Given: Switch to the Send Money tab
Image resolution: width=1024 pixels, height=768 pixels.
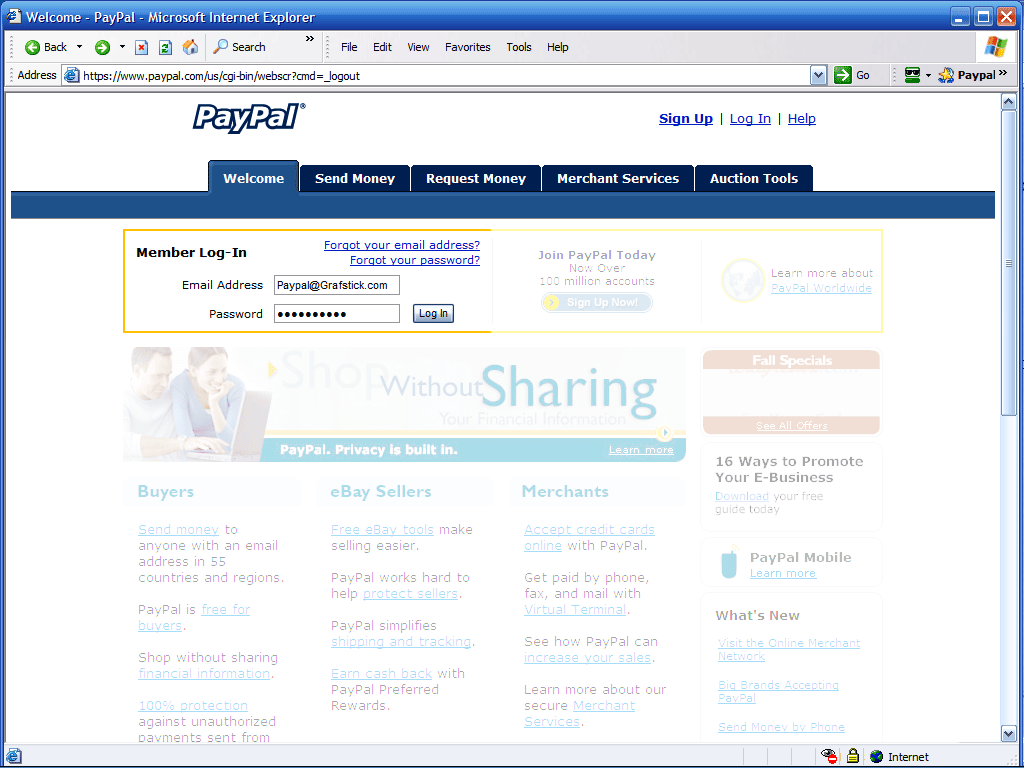Looking at the screenshot, I should [x=355, y=178].
